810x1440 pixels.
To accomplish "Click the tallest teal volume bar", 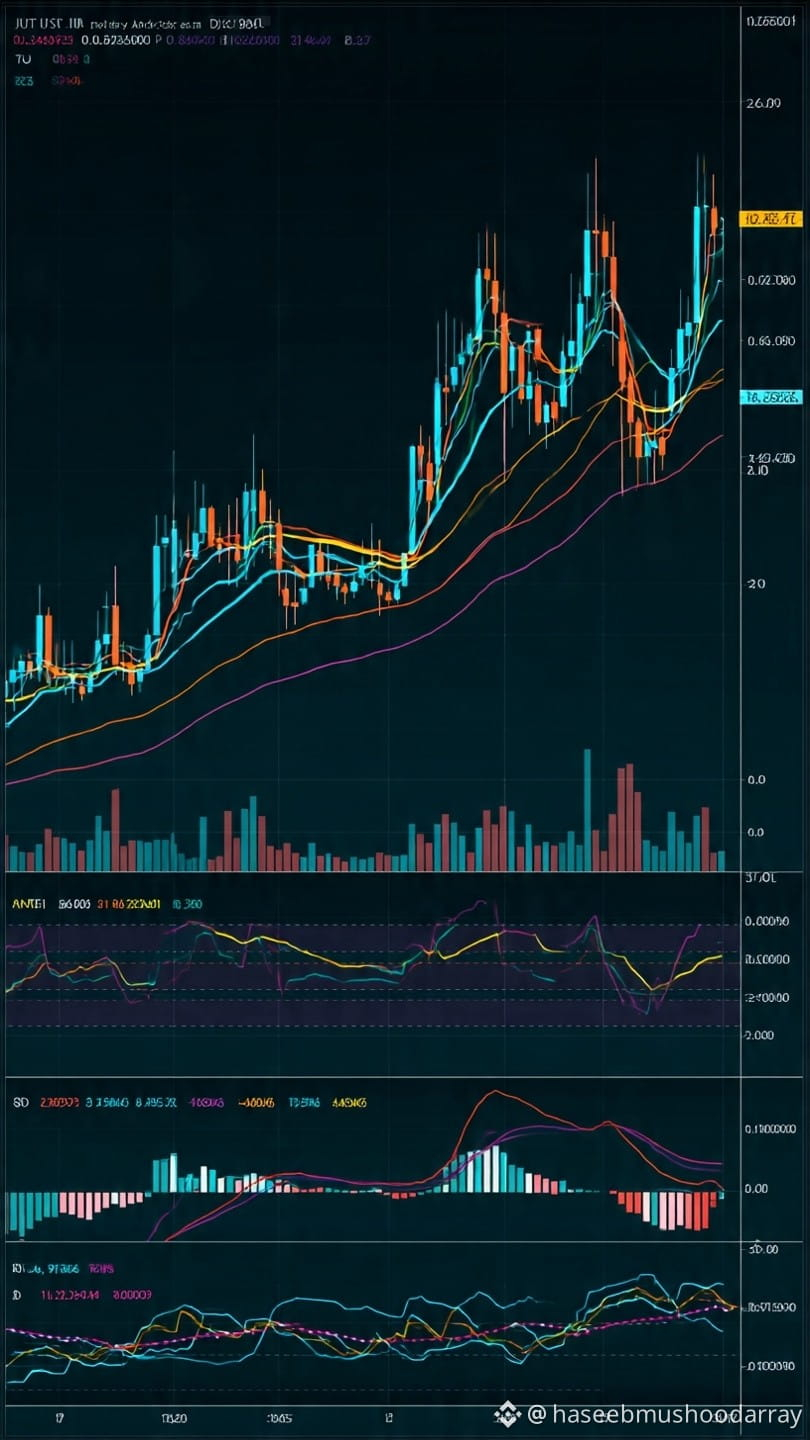I will 587,809.
